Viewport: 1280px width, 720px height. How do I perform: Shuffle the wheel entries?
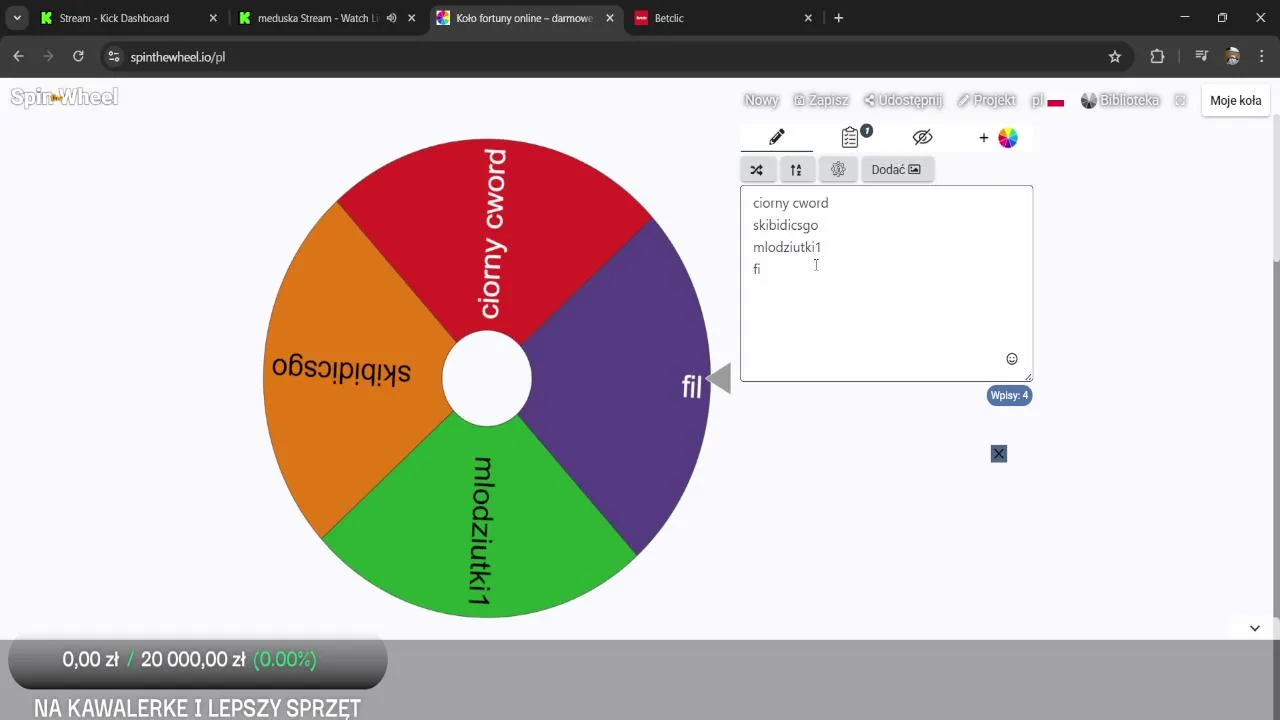pos(757,170)
